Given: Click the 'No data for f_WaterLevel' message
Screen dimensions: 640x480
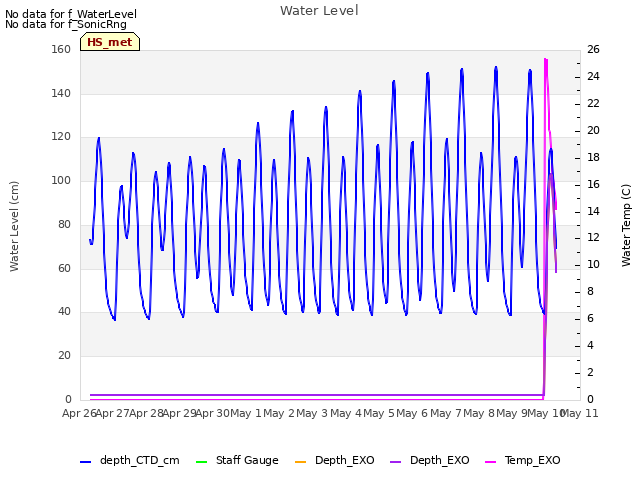Looking at the screenshot, I should point(71,14).
